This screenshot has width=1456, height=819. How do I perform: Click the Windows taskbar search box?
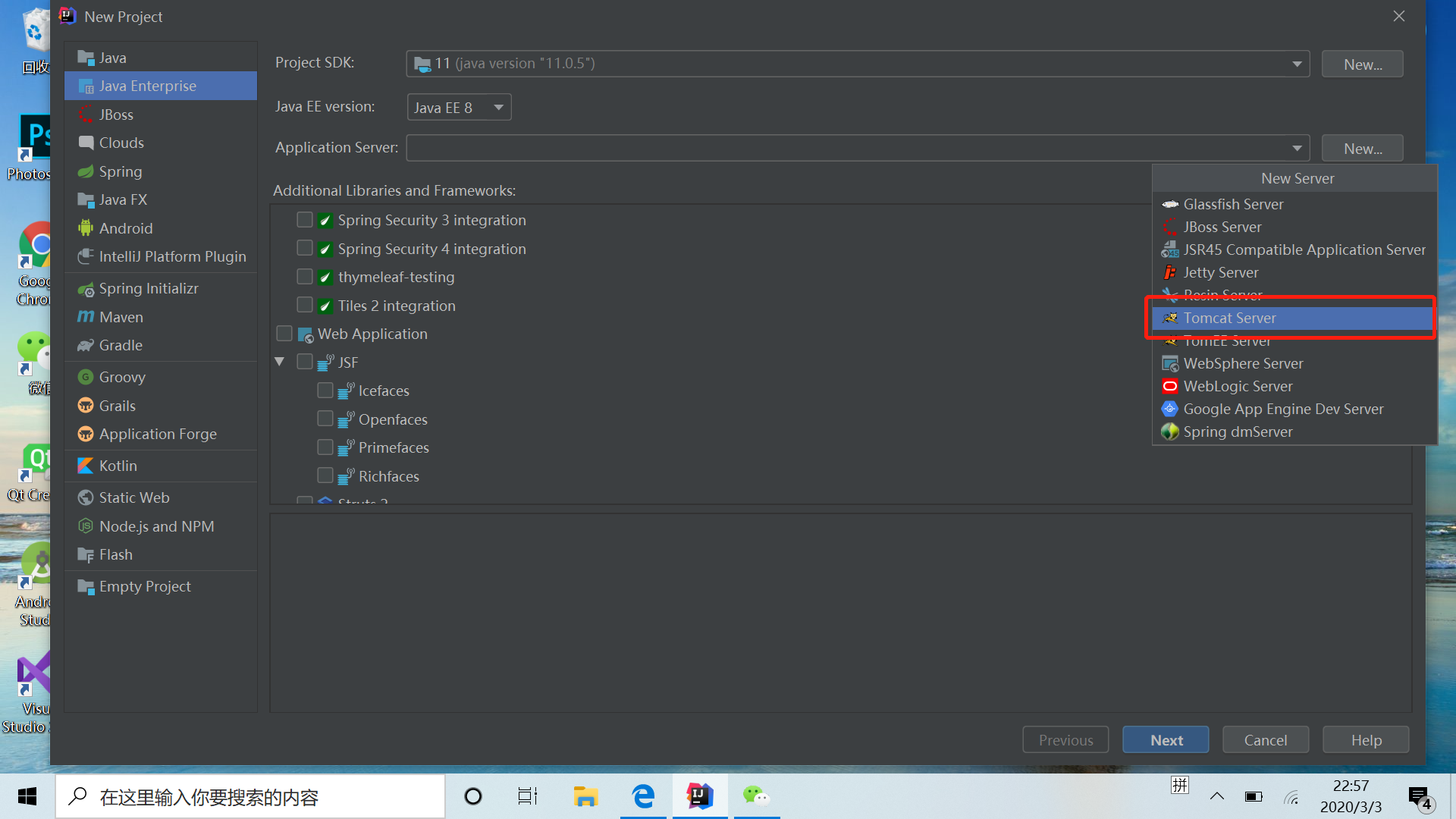pyautogui.click(x=250, y=797)
